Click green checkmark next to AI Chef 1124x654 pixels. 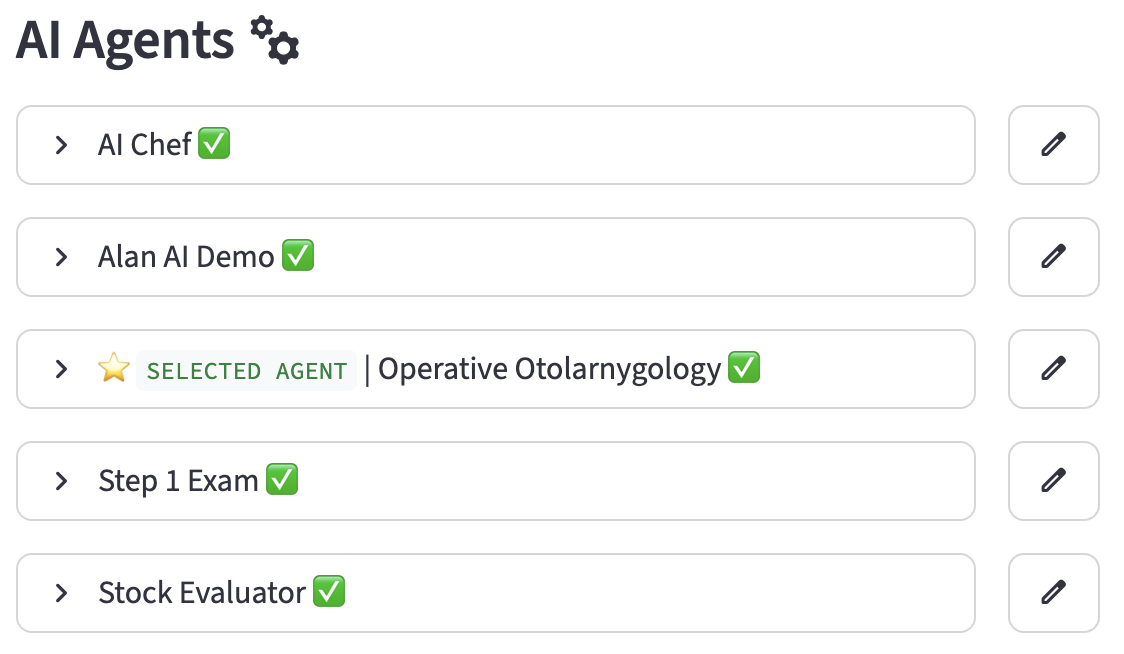point(214,144)
